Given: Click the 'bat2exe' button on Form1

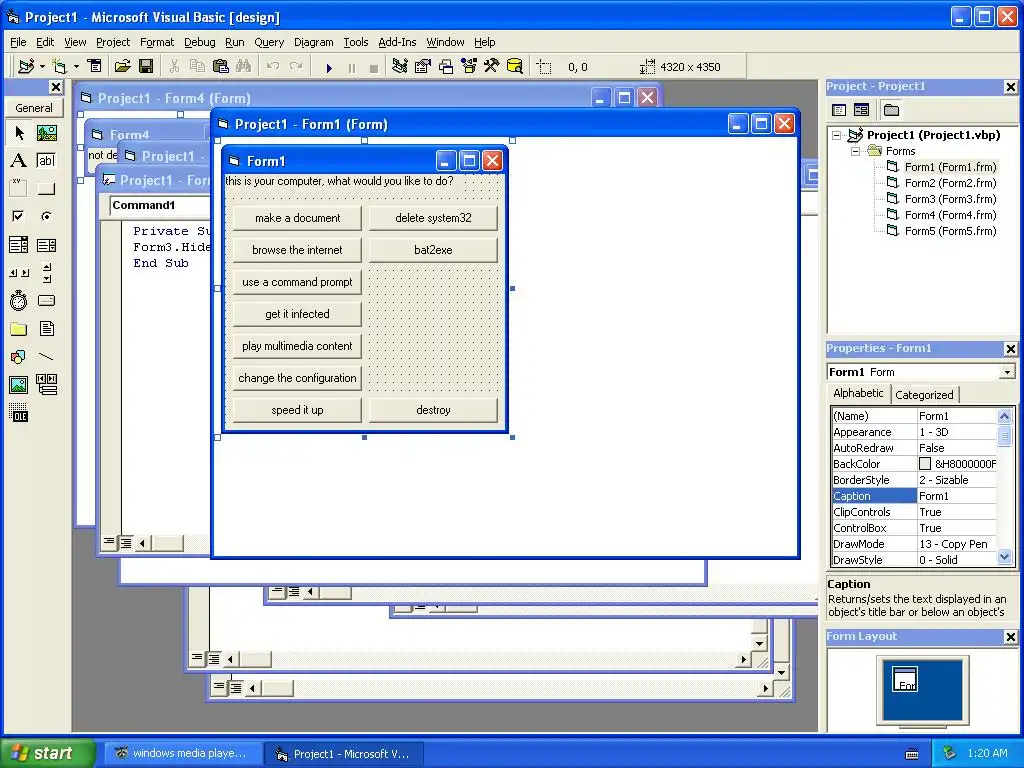Looking at the screenshot, I should pos(433,250).
